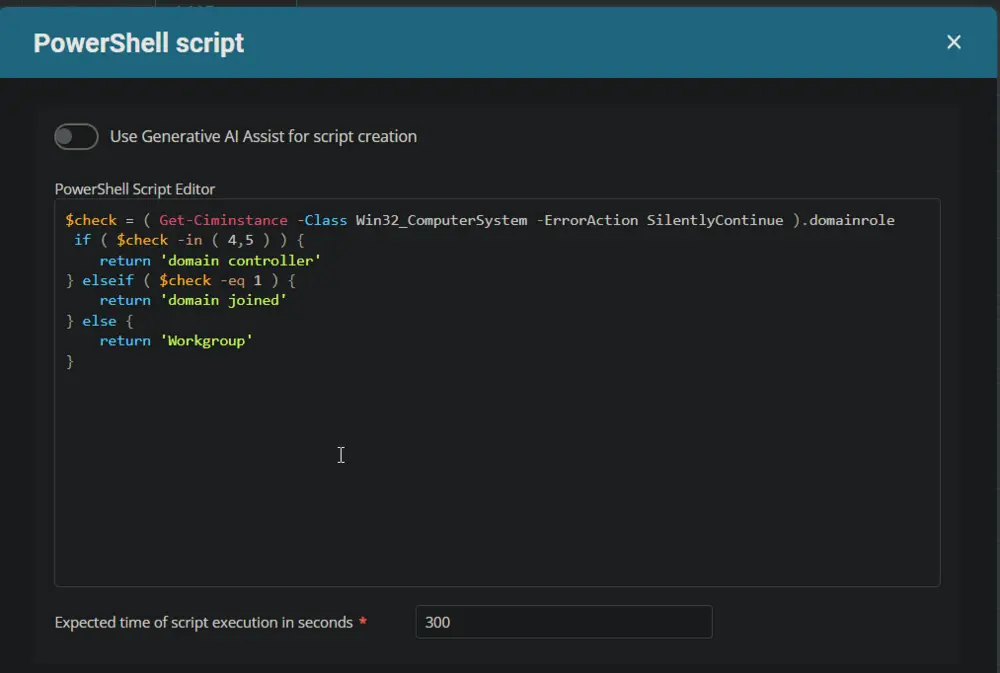1000x673 pixels.
Task: Click the 'elseif' keyword
Action: 108,280
